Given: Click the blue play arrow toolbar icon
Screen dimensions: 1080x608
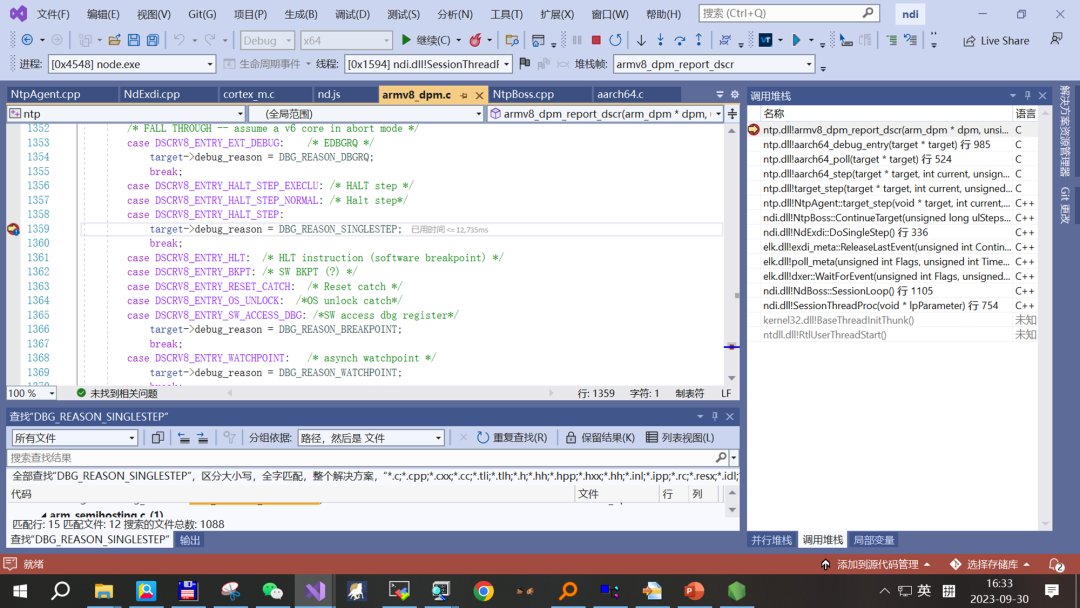Looking at the screenshot, I should tap(796, 41).
